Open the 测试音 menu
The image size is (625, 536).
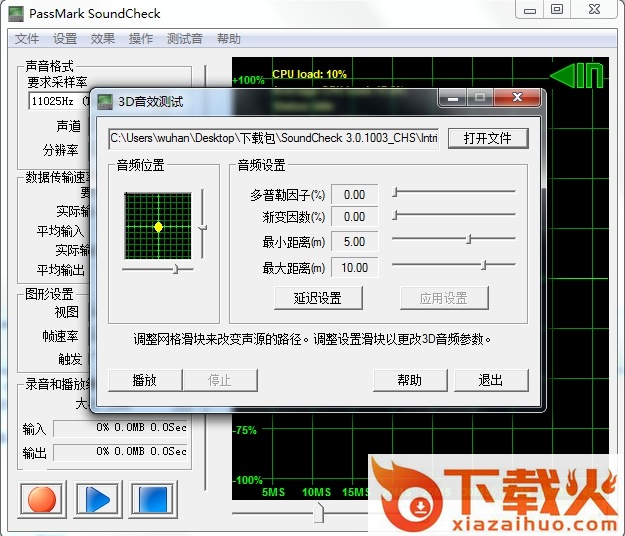click(x=184, y=39)
